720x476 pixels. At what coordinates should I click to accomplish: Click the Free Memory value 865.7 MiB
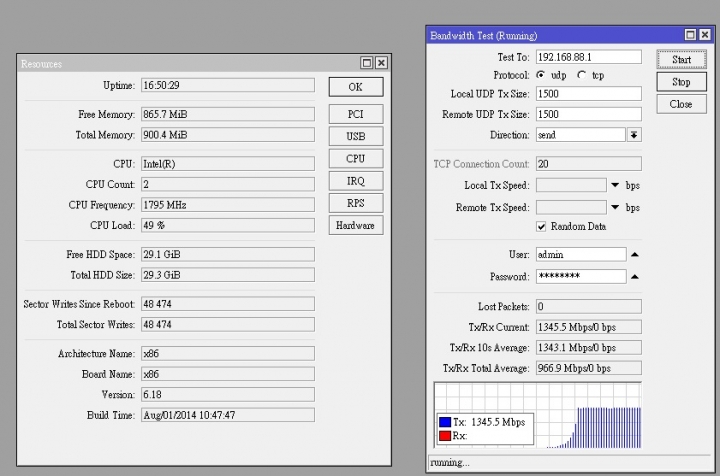click(x=228, y=114)
